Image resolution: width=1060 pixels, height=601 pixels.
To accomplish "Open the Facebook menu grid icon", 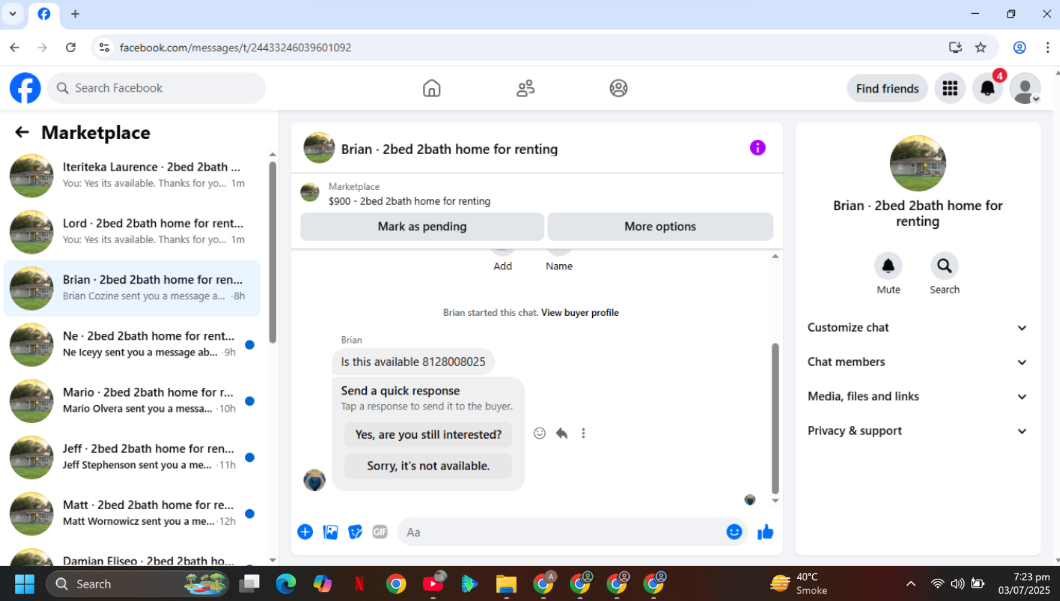I will click(x=950, y=89).
